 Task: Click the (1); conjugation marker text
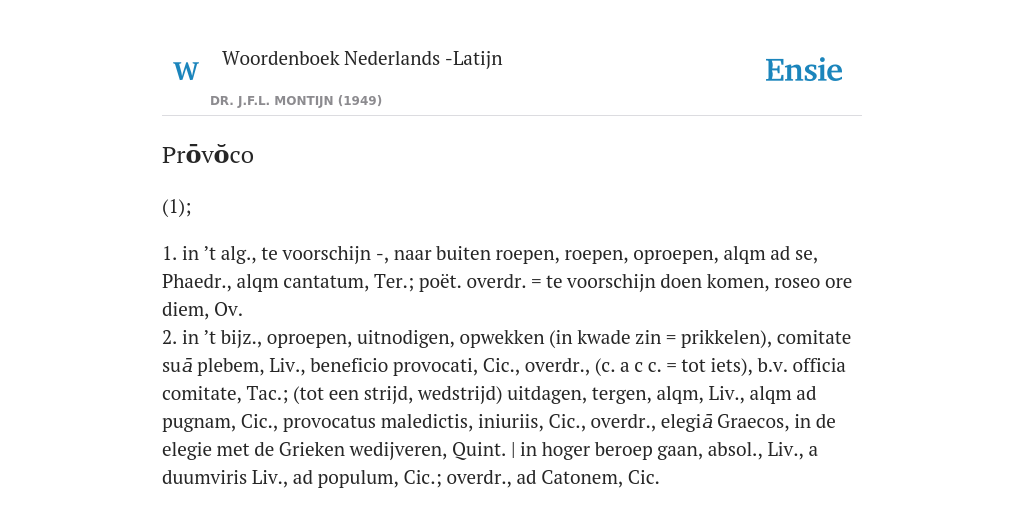pos(177,207)
